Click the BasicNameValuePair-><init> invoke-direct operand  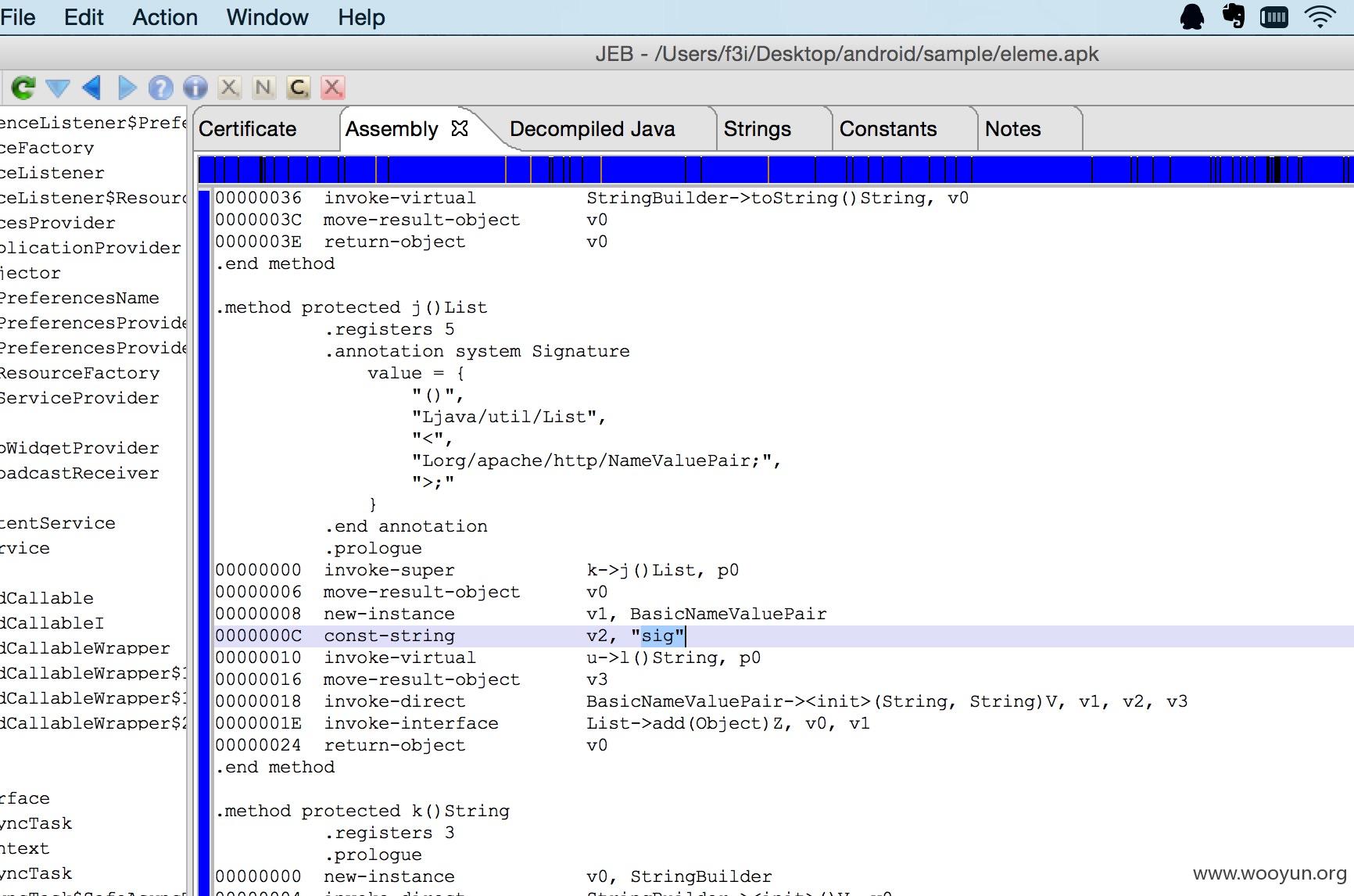point(827,701)
